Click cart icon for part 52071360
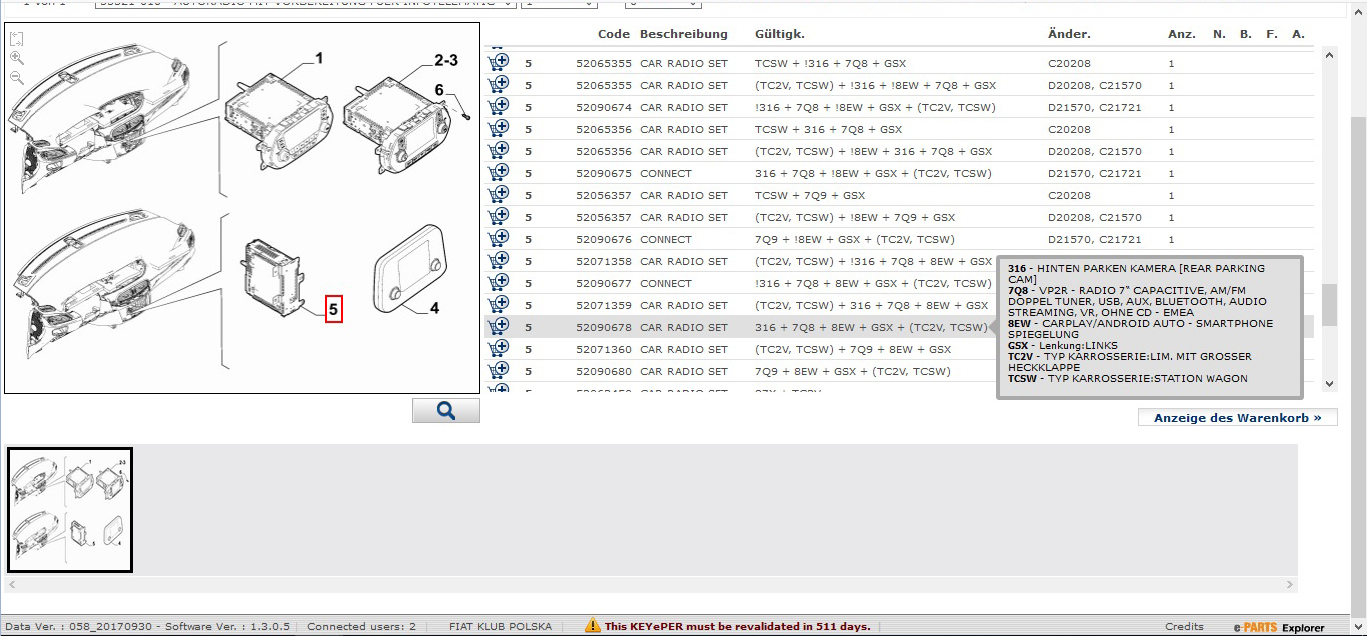Viewport: 1367px width, 636px height. pos(498,348)
